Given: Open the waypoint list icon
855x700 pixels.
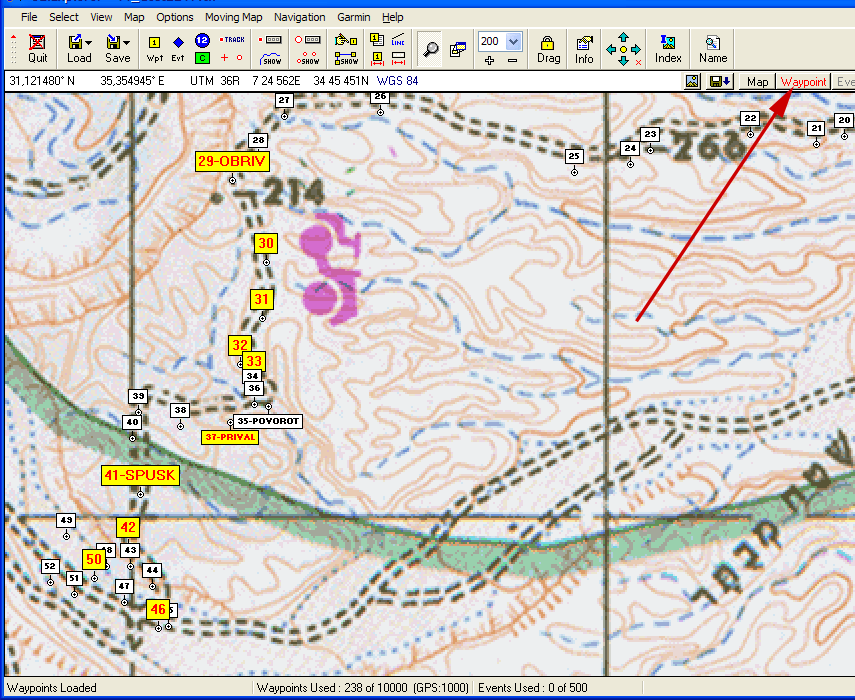Looking at the screenshot, I should click(377, 40).
